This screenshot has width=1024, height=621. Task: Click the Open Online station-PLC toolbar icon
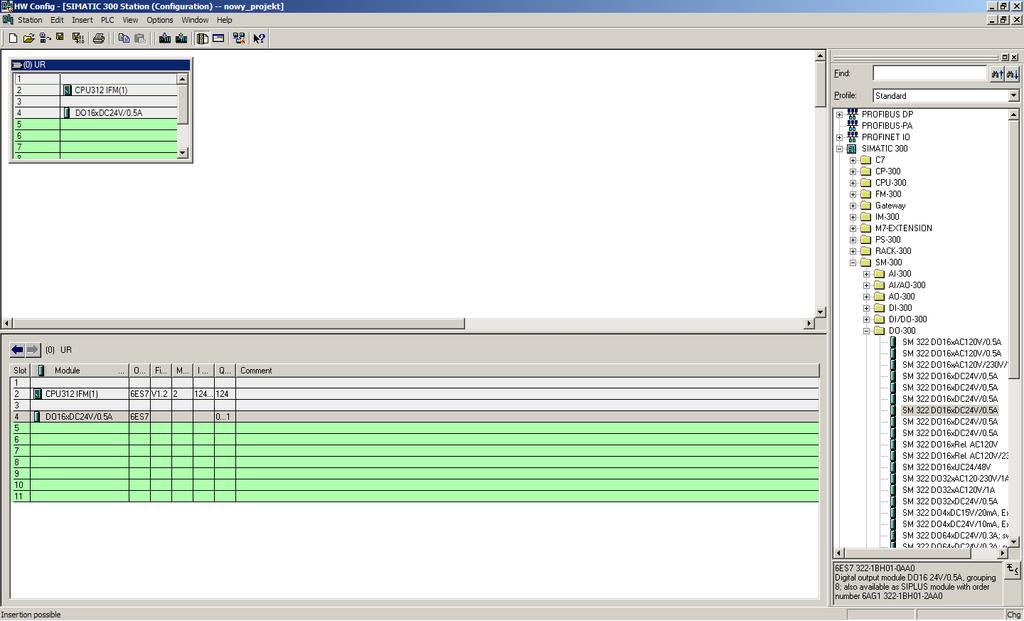pos(44,39)
